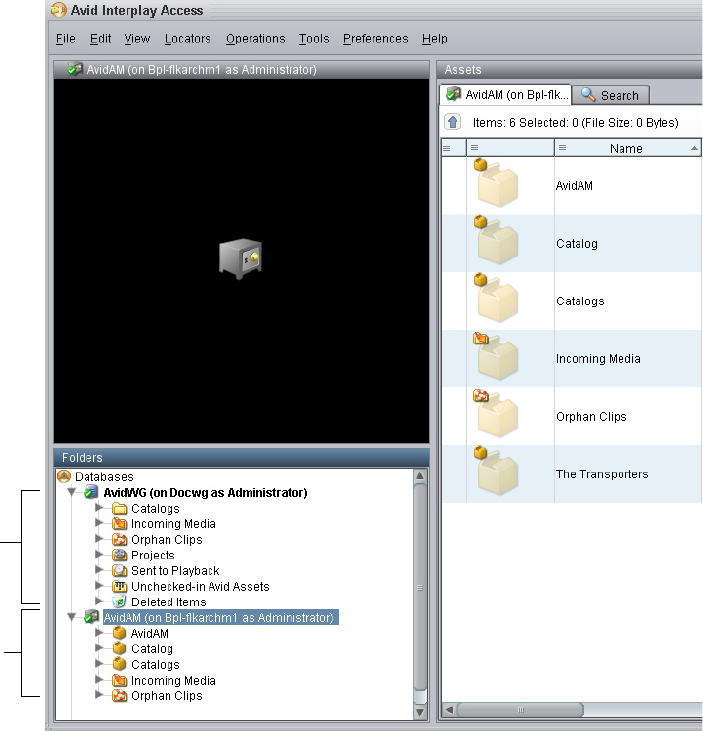
Task: Expand the AvidAM folder under archive database
Action: point(99,633)
